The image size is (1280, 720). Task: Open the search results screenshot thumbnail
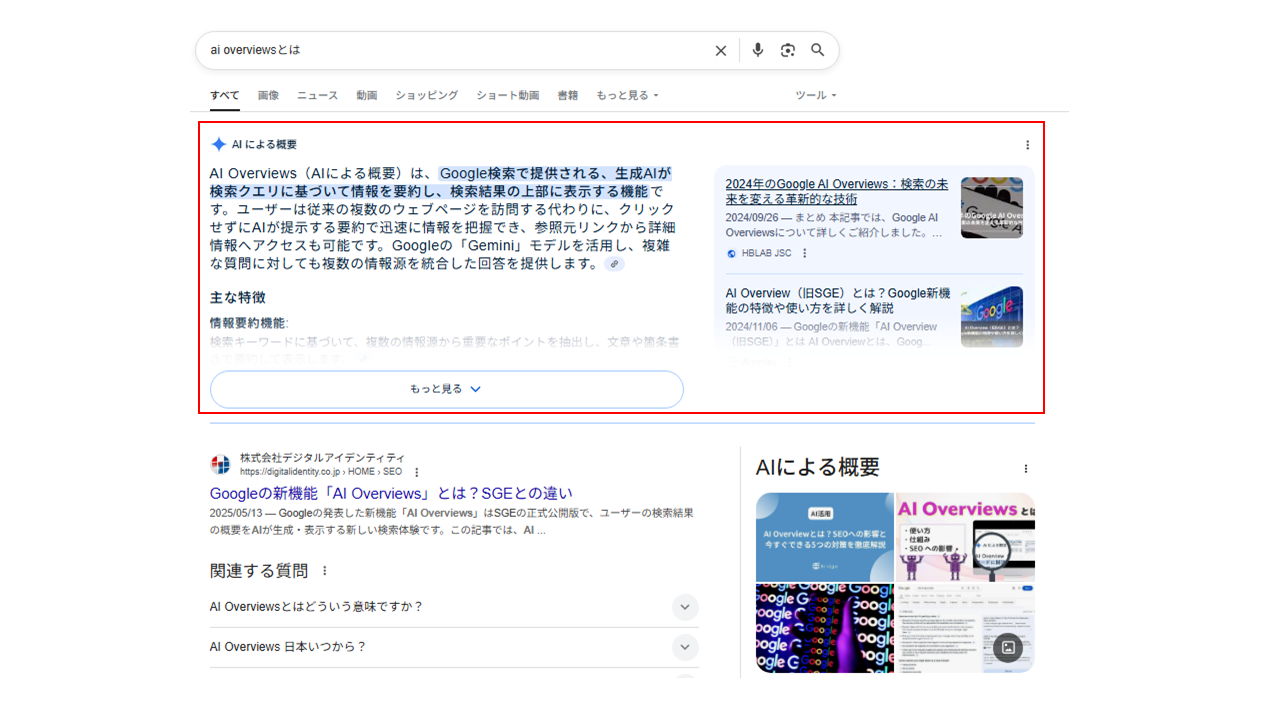click(x=965, y=628)
